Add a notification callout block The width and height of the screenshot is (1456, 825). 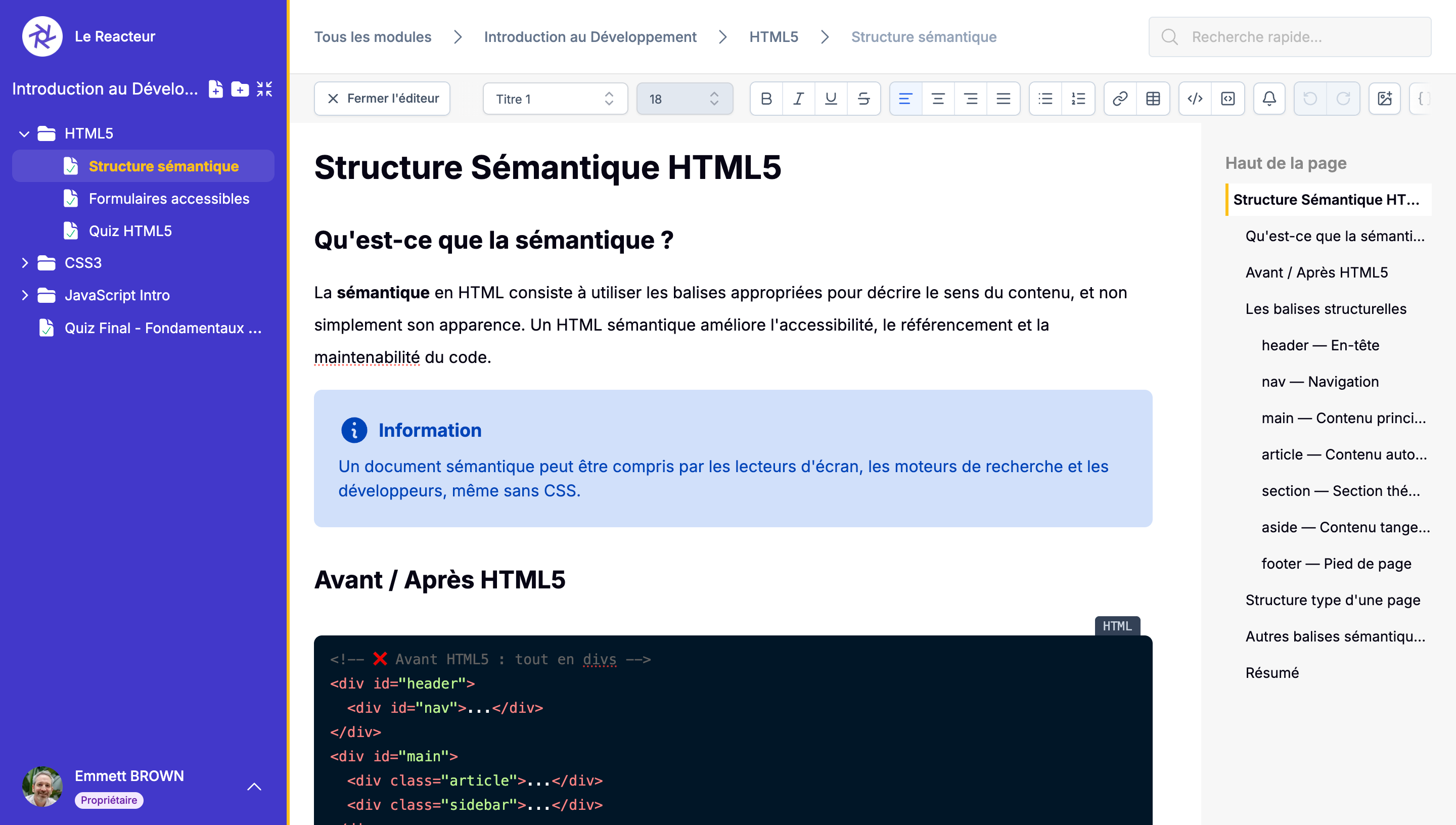pyautogui.click(x=1269, y=98)
